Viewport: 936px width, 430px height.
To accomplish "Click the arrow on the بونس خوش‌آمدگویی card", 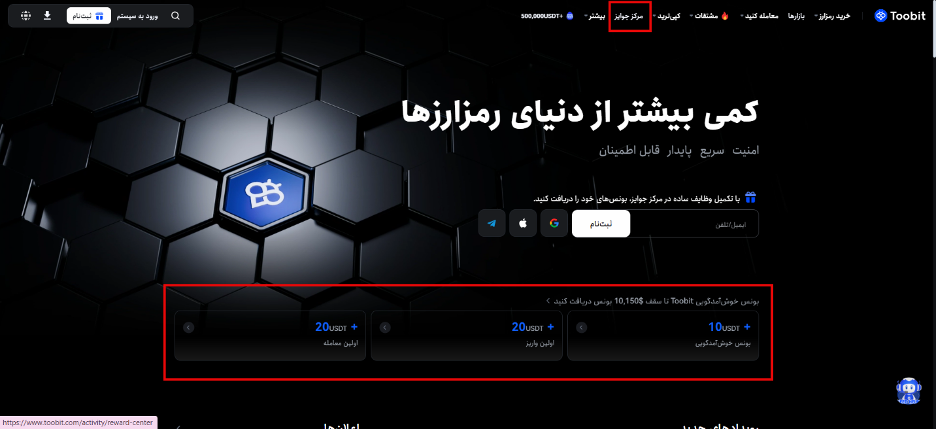I will [581, 327].
